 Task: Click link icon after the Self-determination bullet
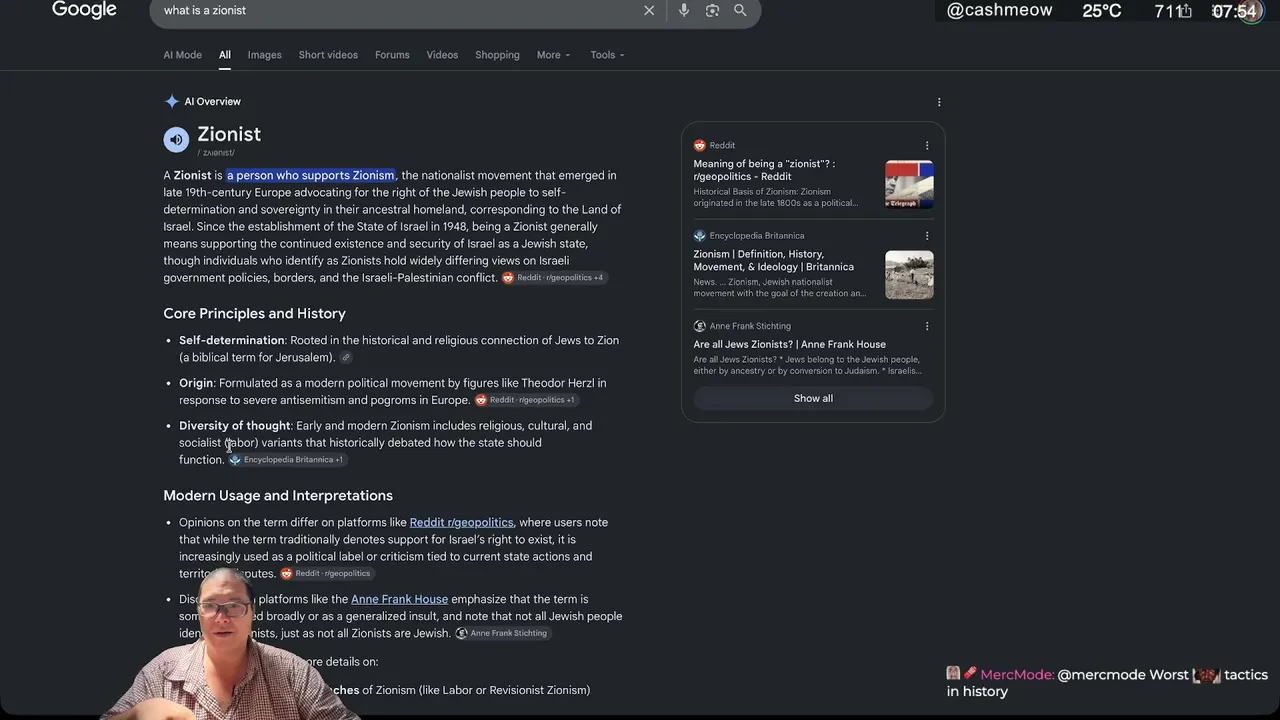coord(346,358)
